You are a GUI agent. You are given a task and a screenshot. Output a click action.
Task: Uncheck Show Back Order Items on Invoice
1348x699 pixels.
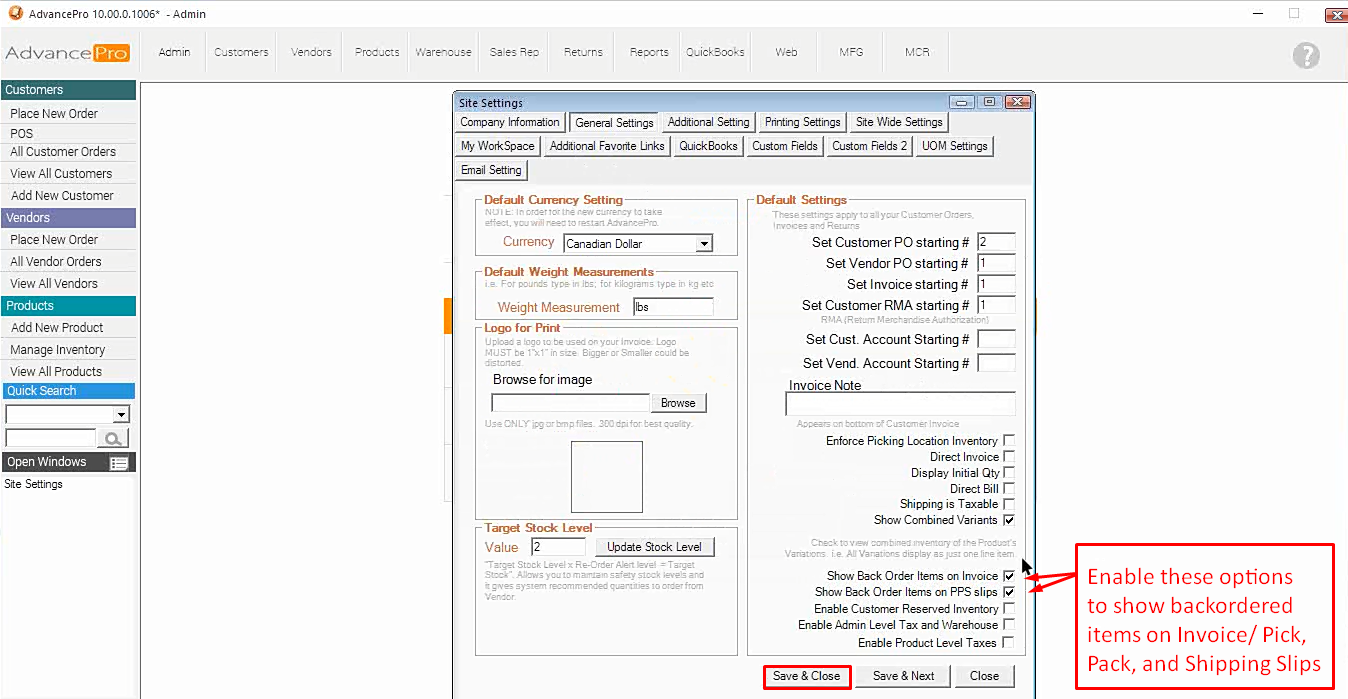tap(1009, 576)
